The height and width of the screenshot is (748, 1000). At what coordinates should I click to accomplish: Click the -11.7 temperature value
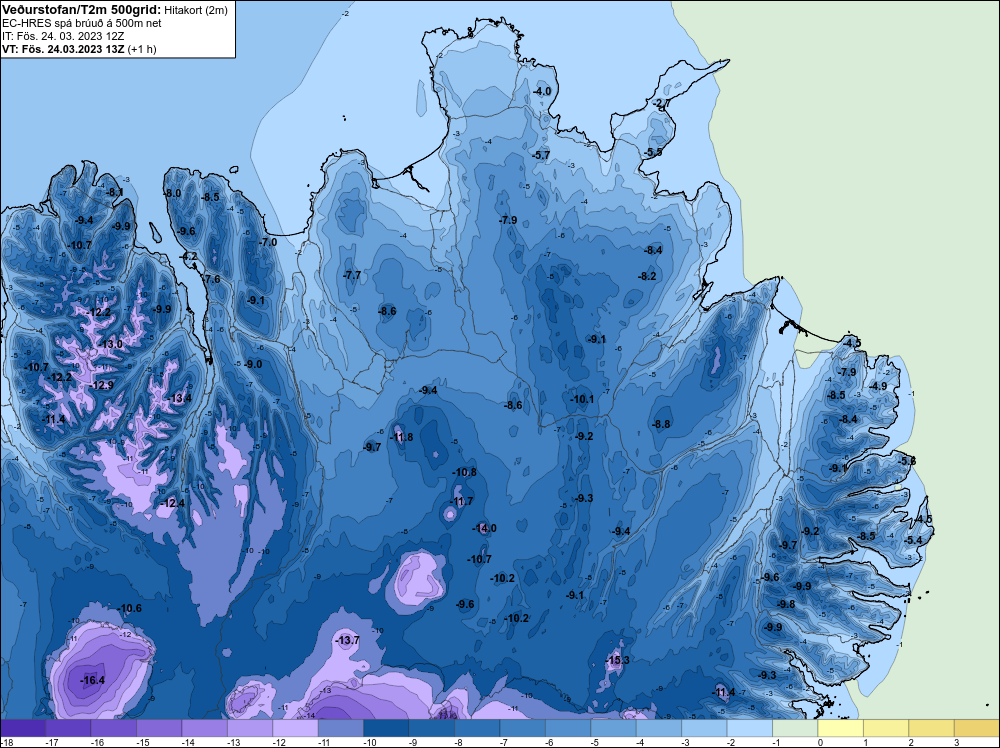tap(462, 501)
